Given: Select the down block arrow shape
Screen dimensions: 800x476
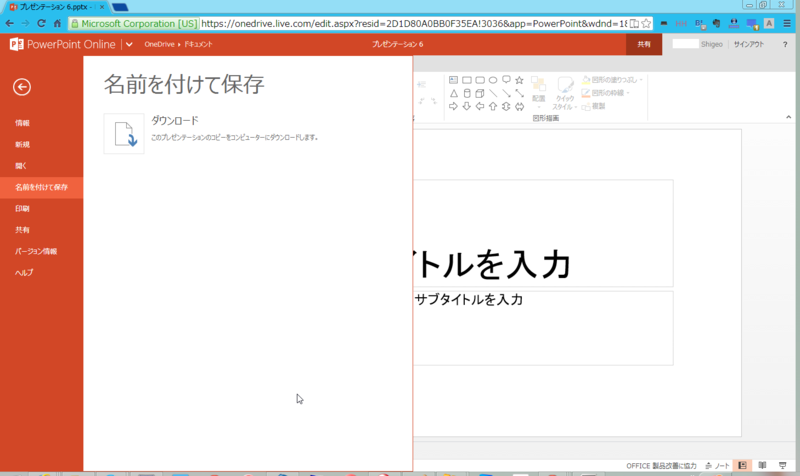Looking at the screenshot, I should click(x=466, y=106).
